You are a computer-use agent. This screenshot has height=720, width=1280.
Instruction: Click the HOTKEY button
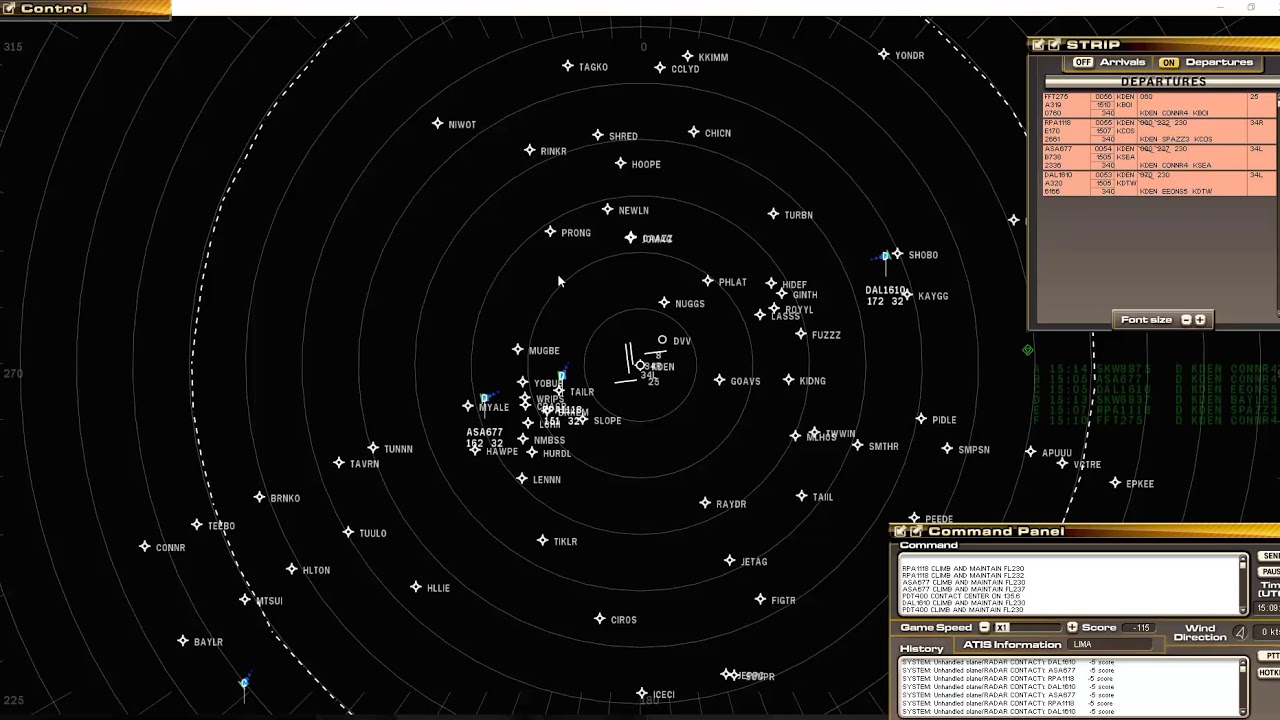pyautogui.click(x=1270, y=673)
